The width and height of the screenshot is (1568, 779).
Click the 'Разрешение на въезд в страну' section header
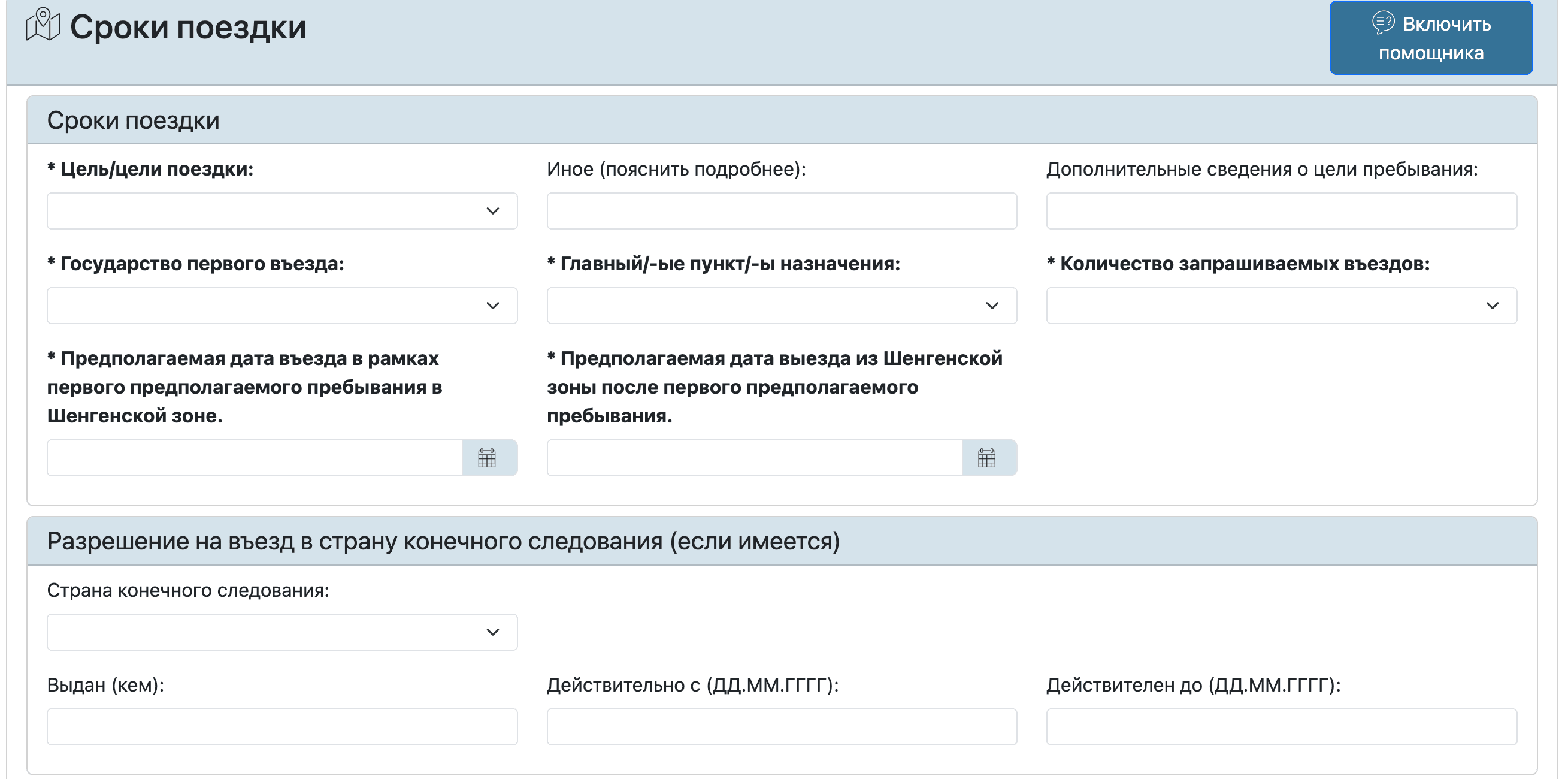782,541
